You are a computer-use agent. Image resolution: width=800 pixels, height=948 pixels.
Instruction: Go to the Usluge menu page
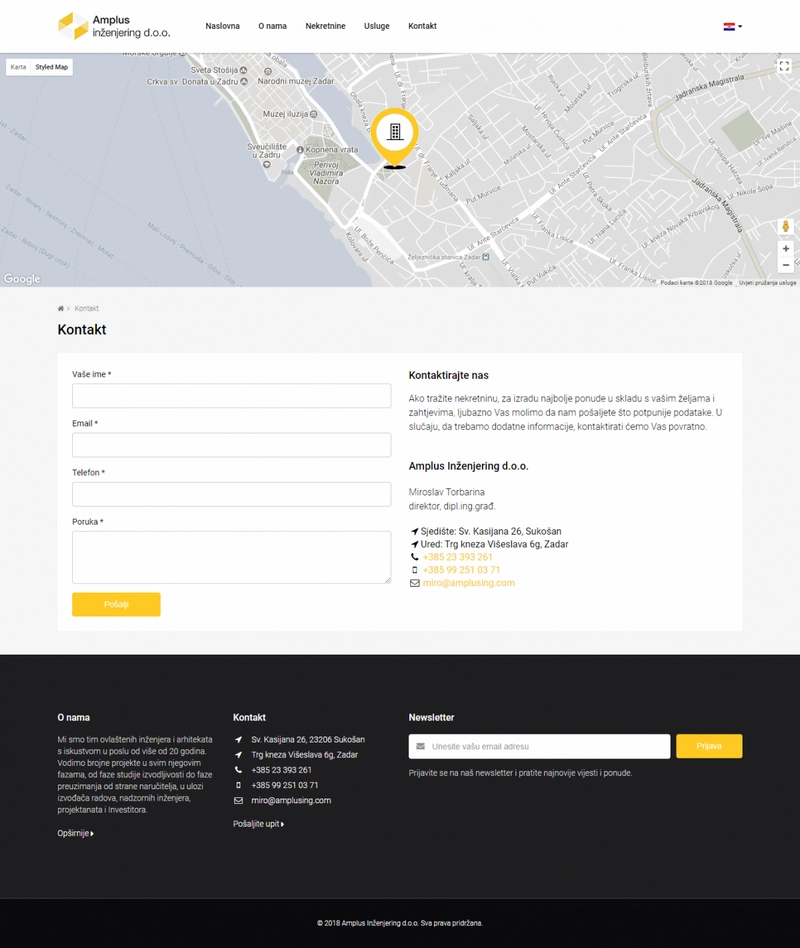coord(377,26)
